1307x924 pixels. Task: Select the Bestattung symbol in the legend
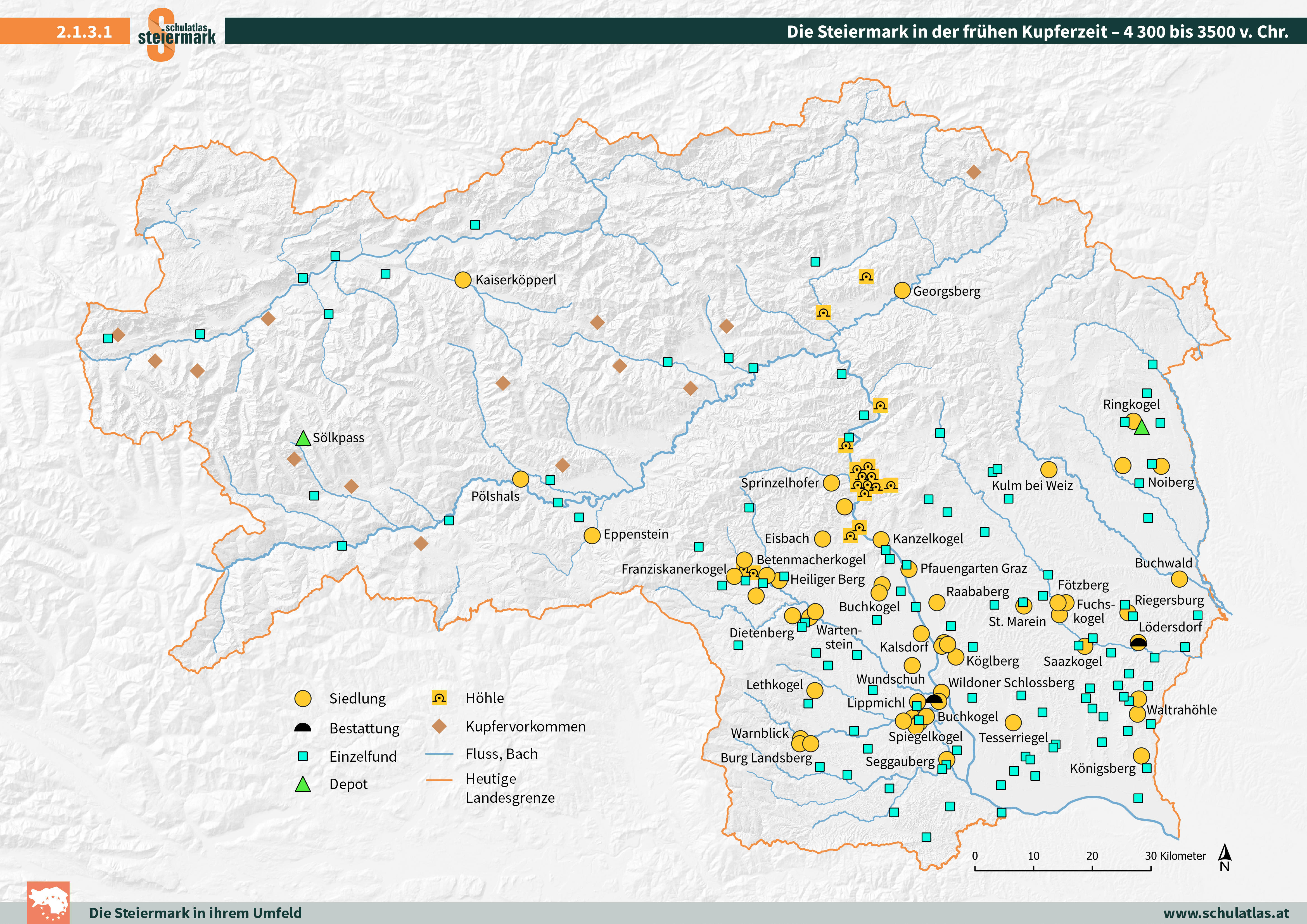tap(303, 728)
